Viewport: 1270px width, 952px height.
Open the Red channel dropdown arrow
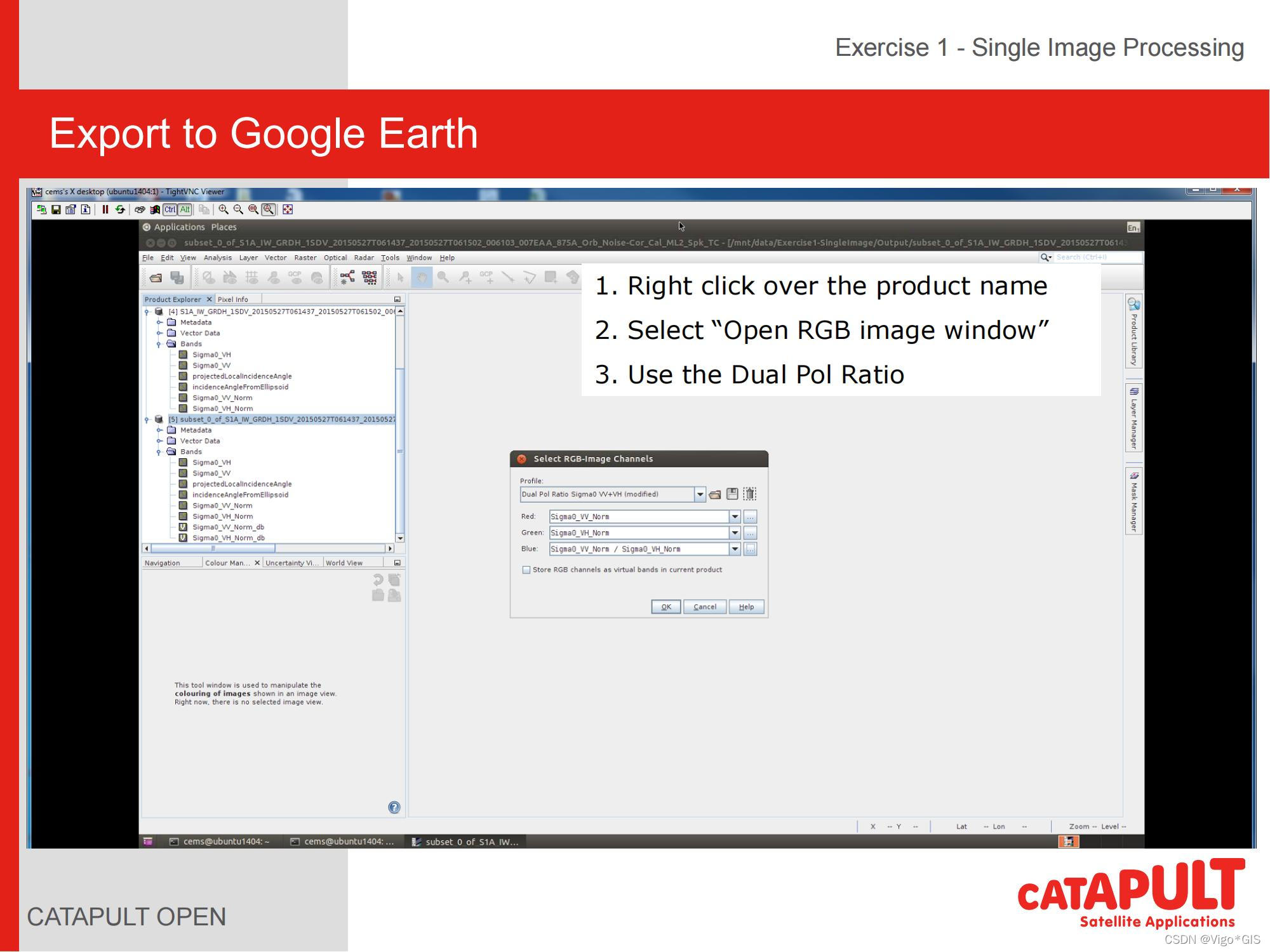coord(735,517)
